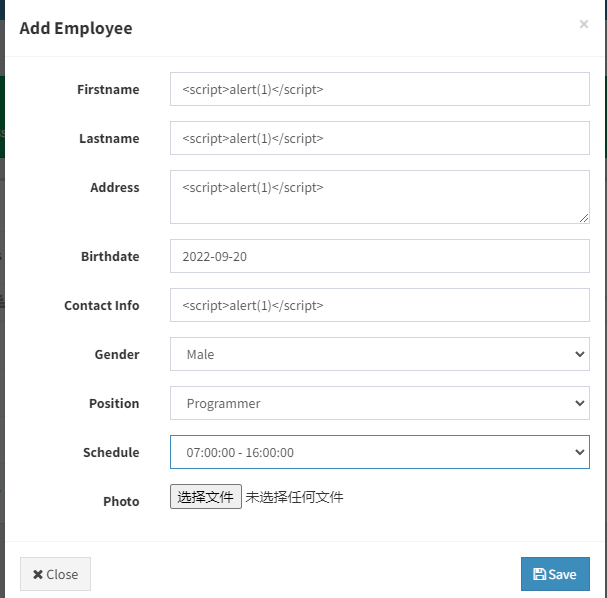This screenshot has height=598, width=607.
Task: Focus the Address text area
Action: coord(380,197)
